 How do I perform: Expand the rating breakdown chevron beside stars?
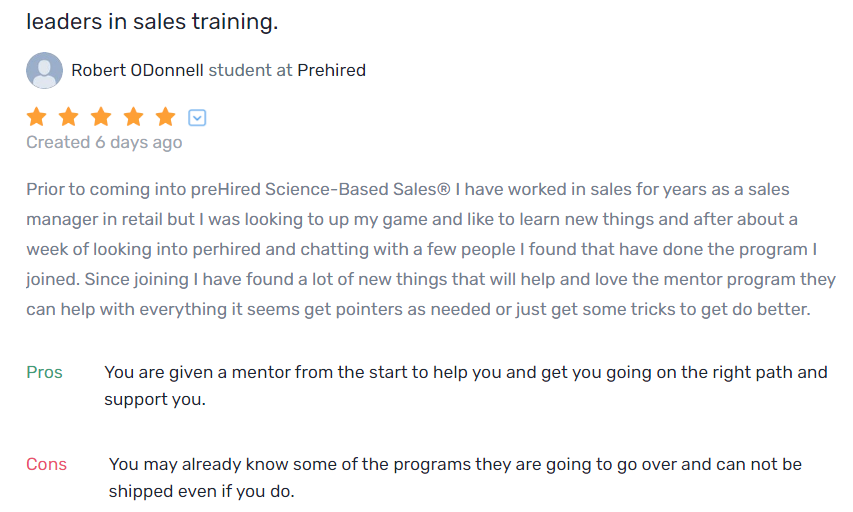[x=198, y=118]
